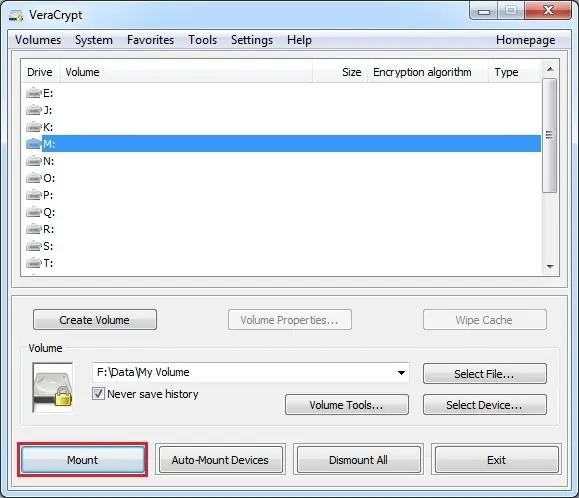Click Select File...
The width and height of the screenshot is (579, 498).
[484, 374]
